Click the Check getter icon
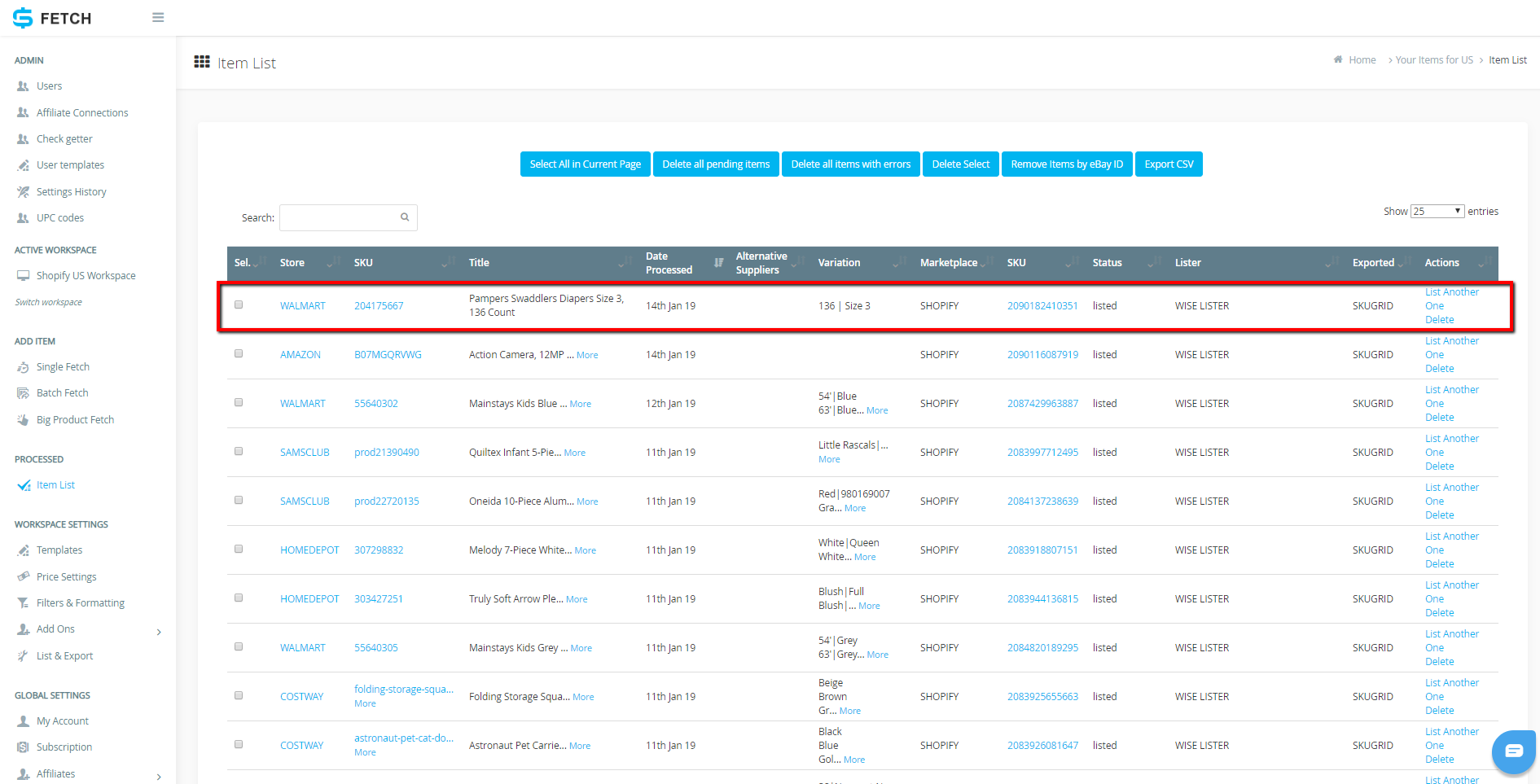This screenshot has width=1540, height=784. (x=23, y=139)
